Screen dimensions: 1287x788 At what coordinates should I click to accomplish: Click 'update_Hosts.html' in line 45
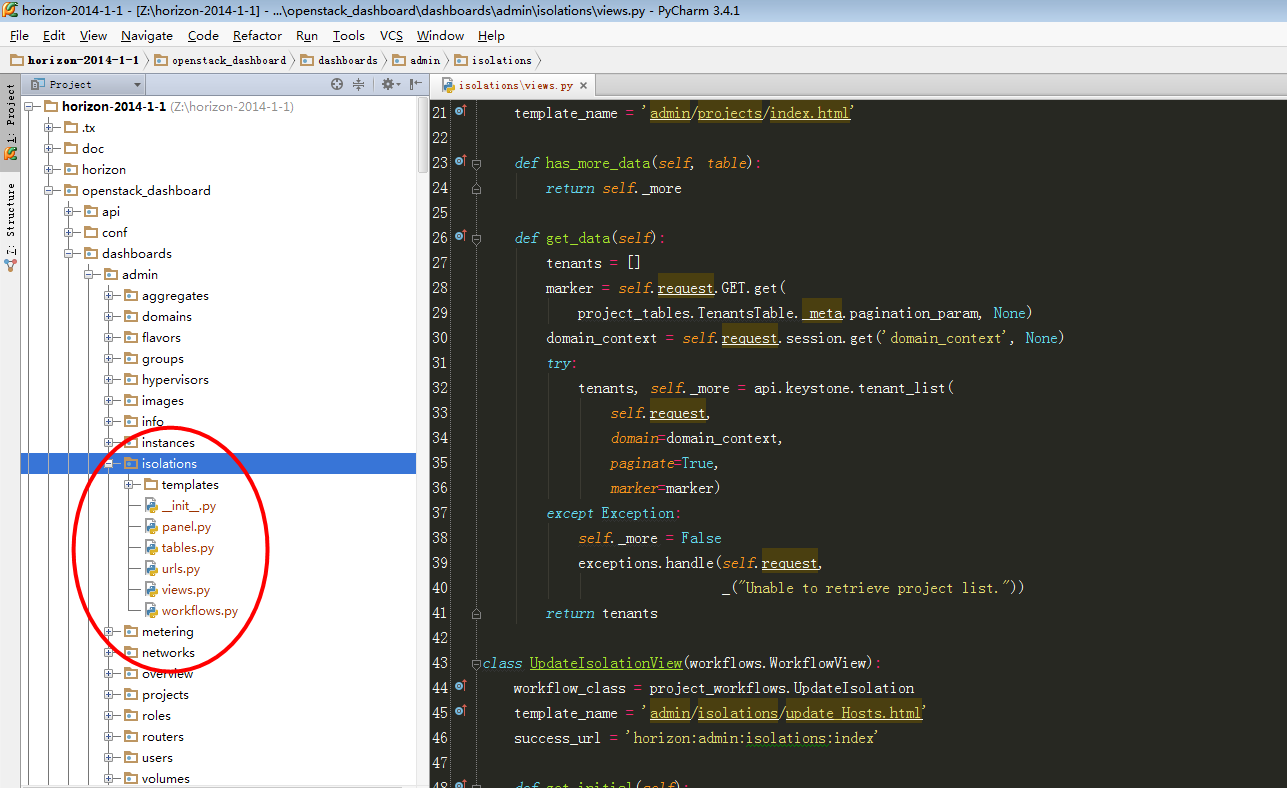(853, 713)
